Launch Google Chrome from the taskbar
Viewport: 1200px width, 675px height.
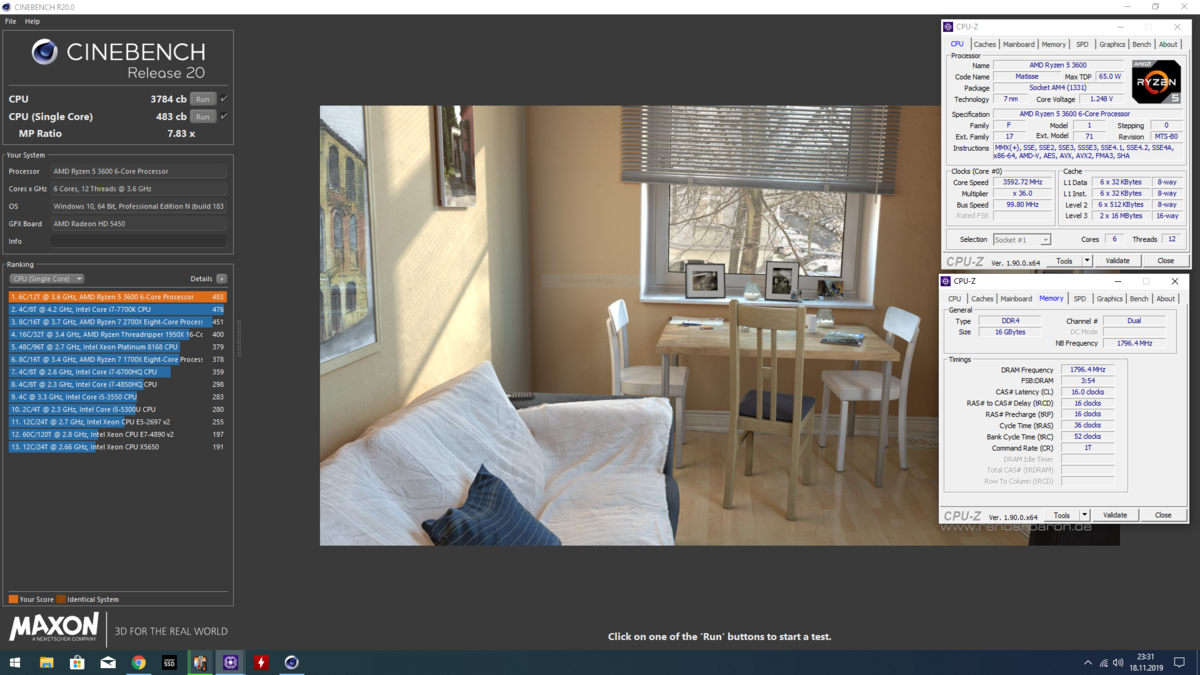point(139,663)
